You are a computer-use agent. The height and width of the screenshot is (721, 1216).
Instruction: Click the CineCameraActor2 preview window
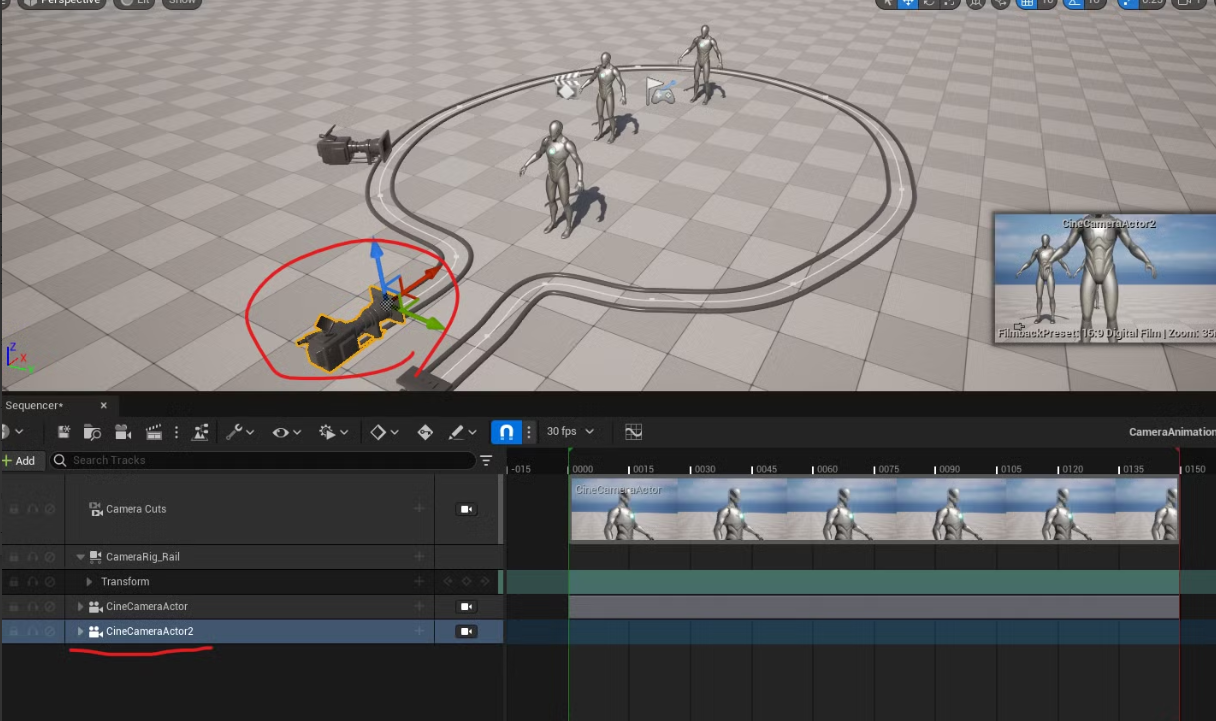(x=1105, y=278)
